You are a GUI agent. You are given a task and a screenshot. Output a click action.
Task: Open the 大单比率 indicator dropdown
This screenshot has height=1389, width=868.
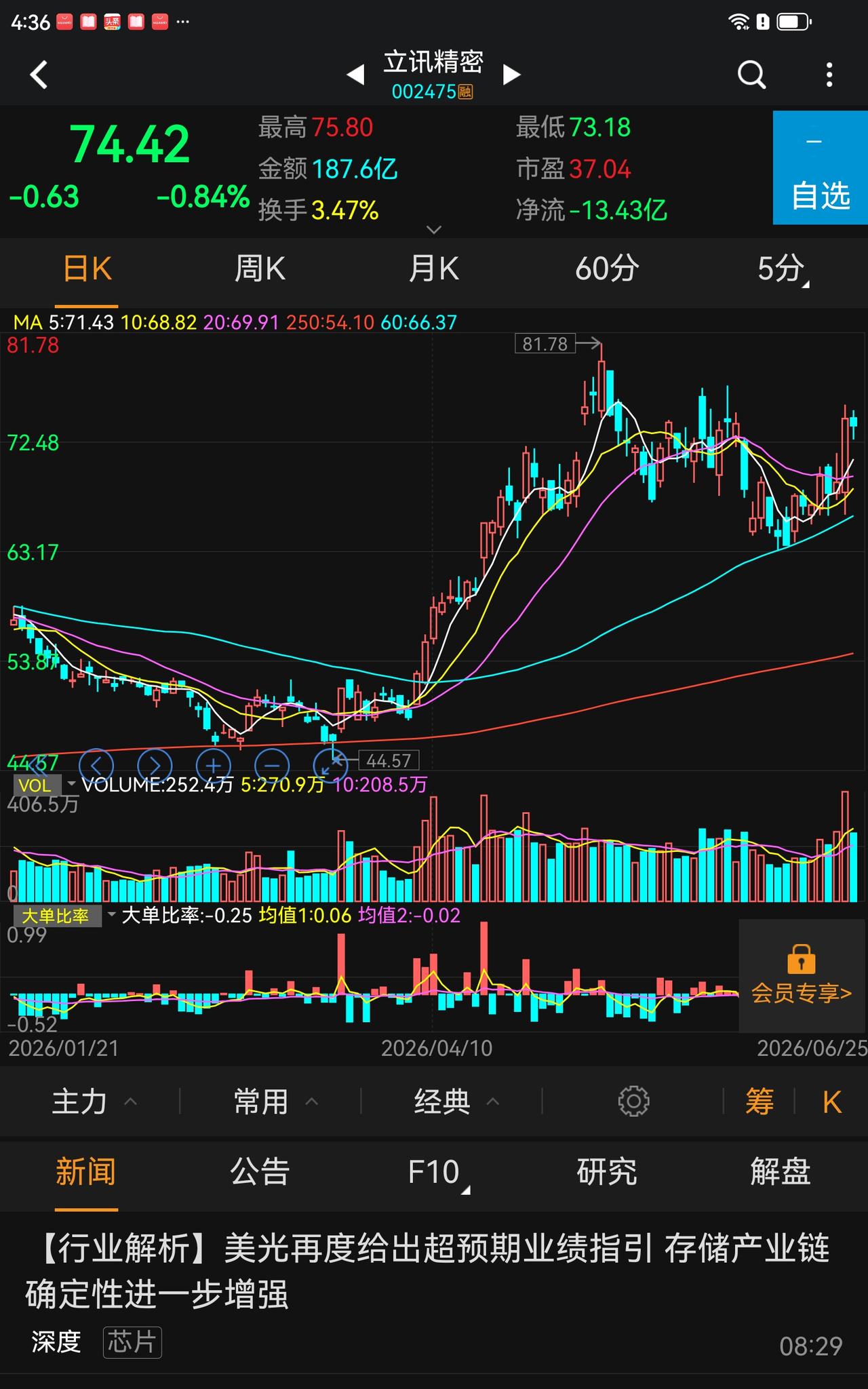pos(65,916)
